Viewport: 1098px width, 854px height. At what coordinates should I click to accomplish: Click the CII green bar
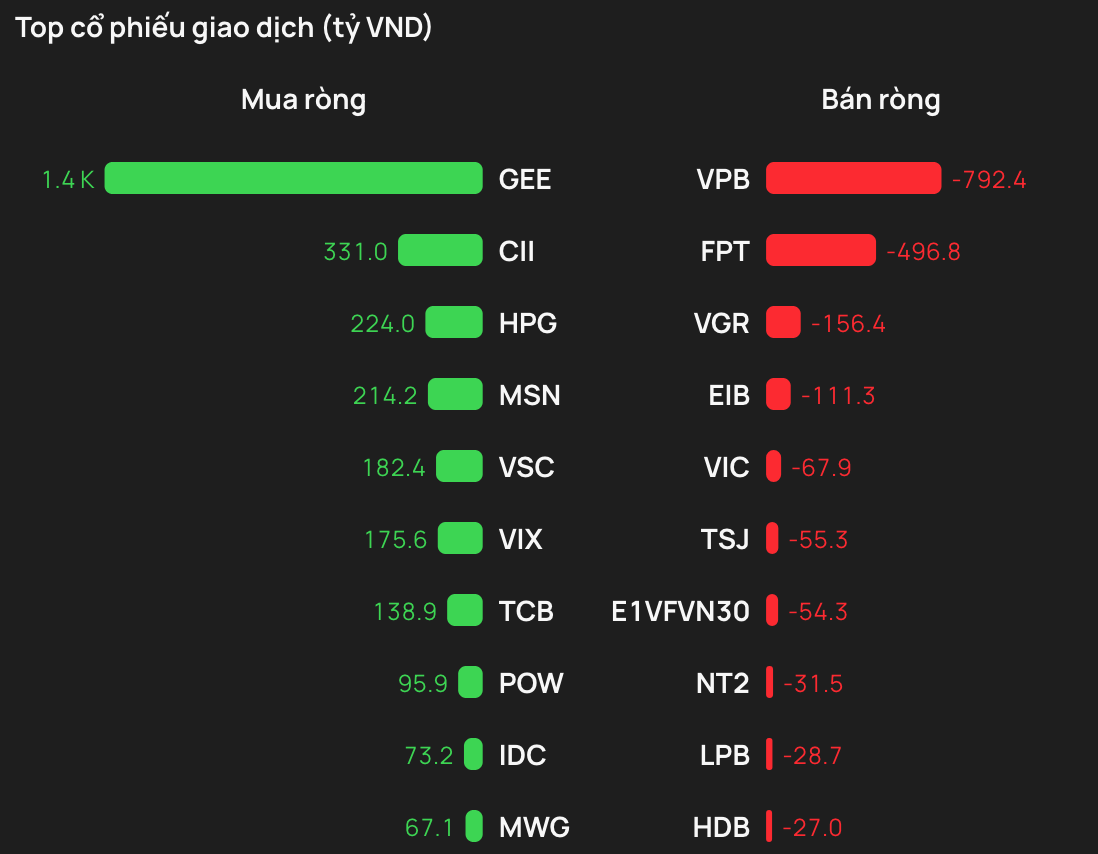tap(440, 250)
